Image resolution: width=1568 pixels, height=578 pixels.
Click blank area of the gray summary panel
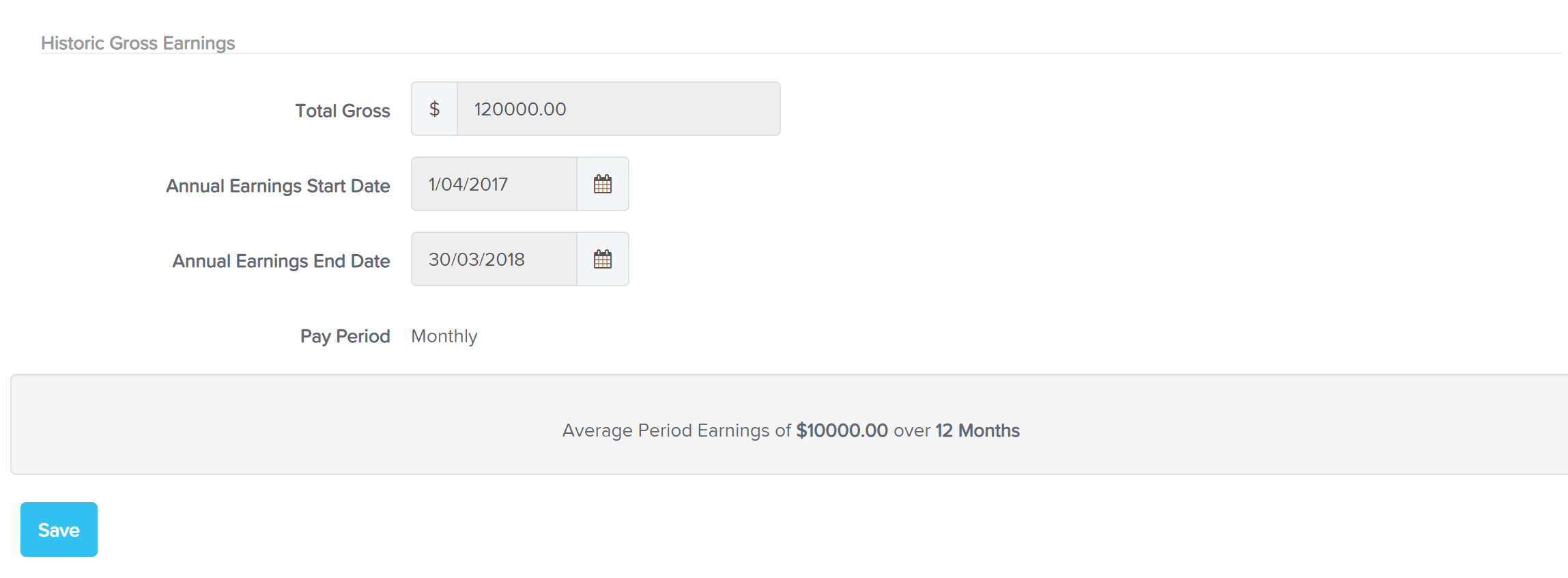click(273, 424)
